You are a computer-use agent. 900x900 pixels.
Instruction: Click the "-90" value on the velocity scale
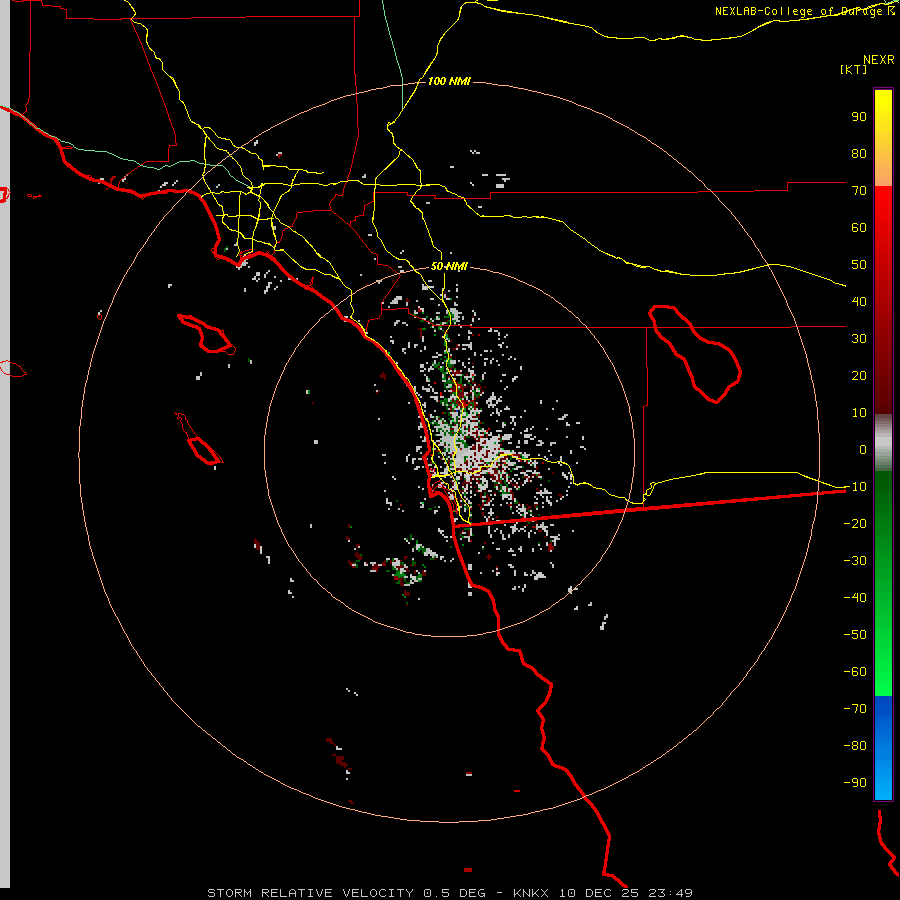[x=855, y=782]
